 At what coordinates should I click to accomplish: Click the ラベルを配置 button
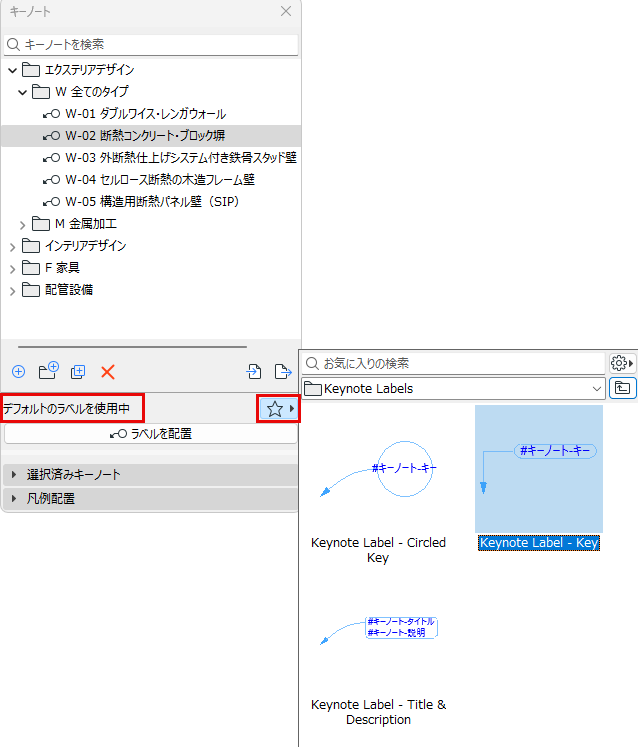point(151,434)
